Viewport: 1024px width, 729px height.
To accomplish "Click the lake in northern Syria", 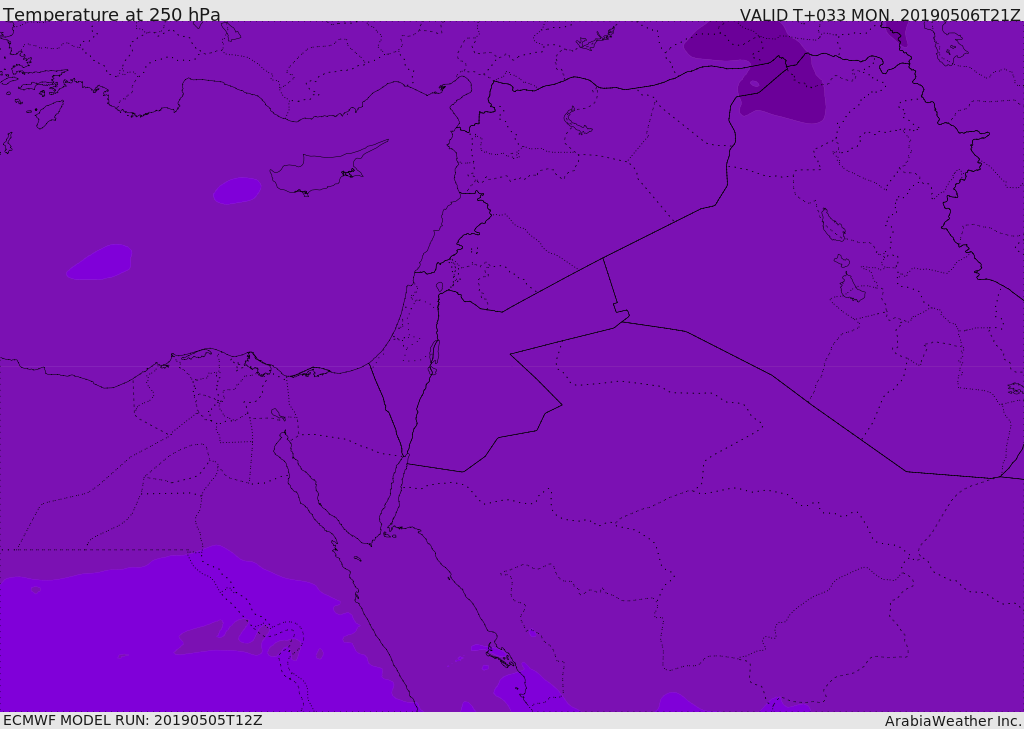I will (577, 122).
